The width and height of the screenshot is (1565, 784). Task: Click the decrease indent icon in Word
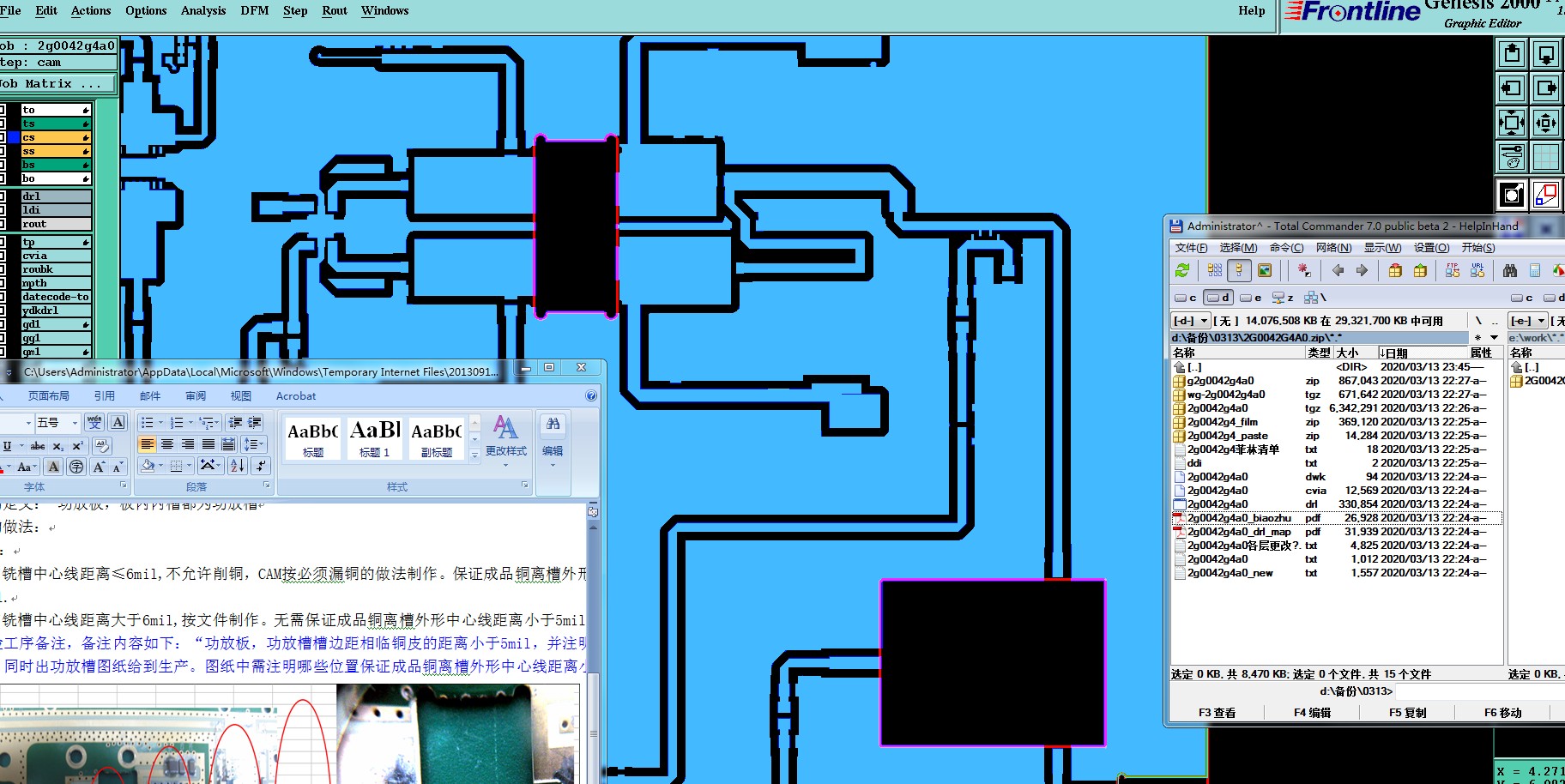tap(235, 422)
